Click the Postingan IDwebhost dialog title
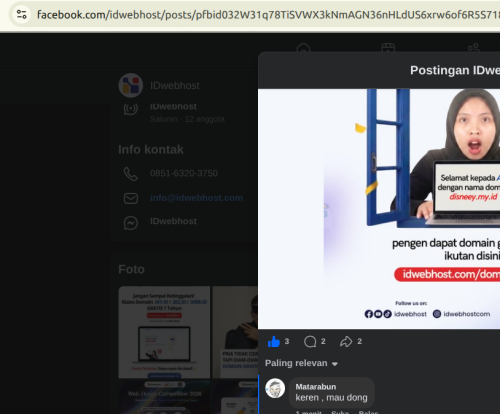Screen dimensions: 500x414 click(x=455, y=70)
